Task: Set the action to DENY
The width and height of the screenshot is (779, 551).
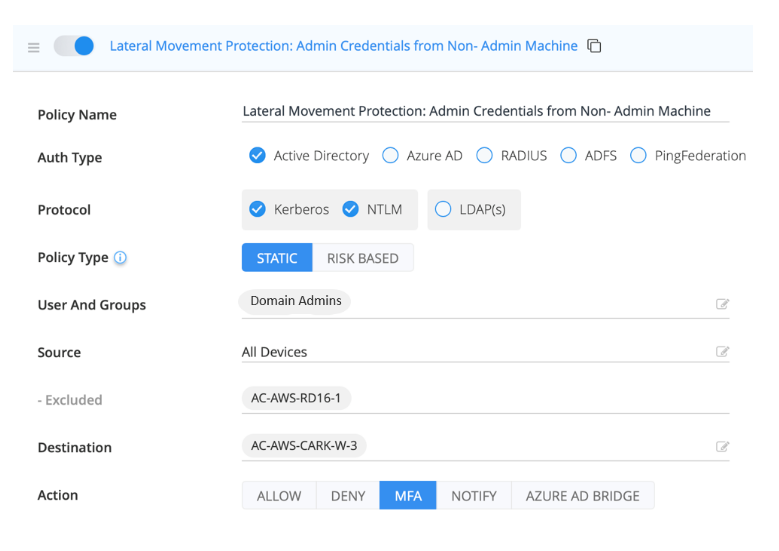Action: pos(347,496)
